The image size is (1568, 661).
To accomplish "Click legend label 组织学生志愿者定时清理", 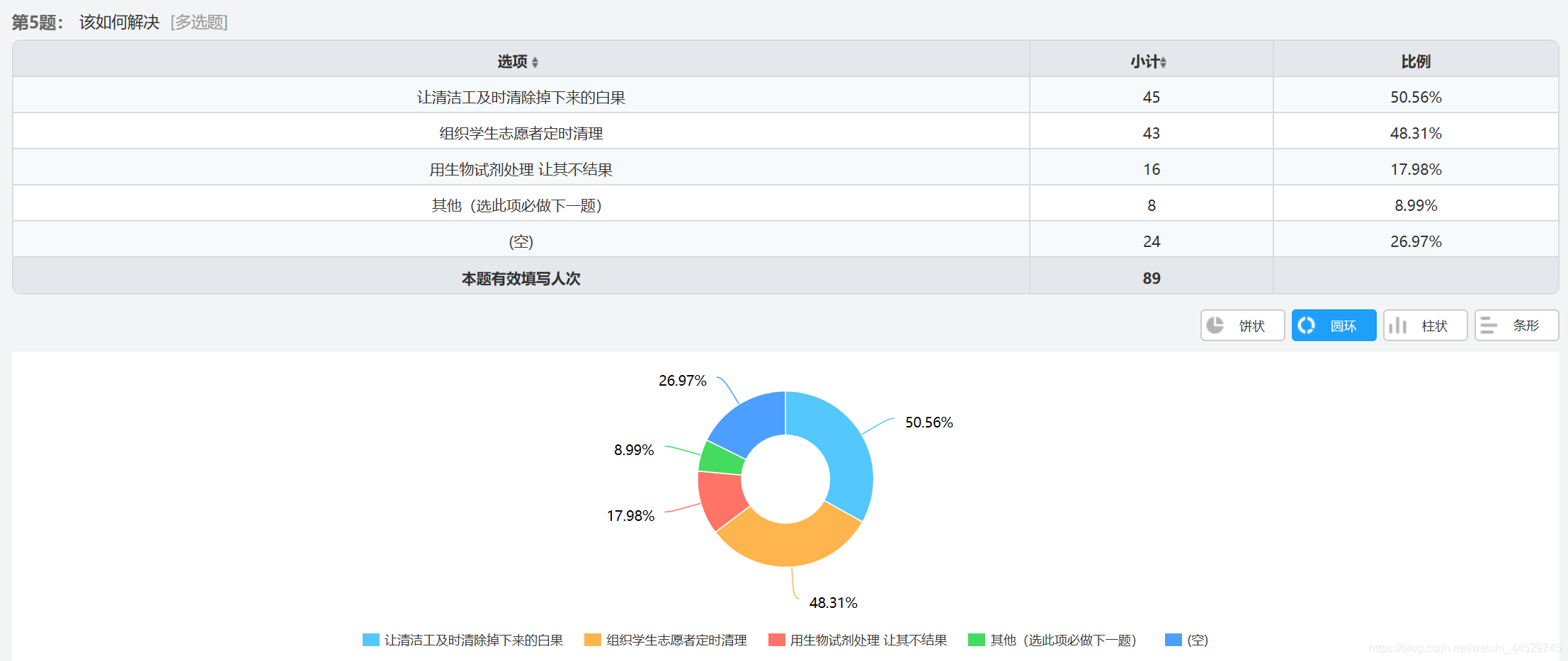I will pyautogui.click(x=676, y=640).
